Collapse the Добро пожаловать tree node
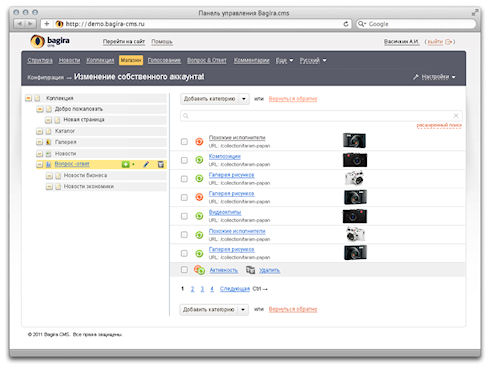 click(40, 109)
